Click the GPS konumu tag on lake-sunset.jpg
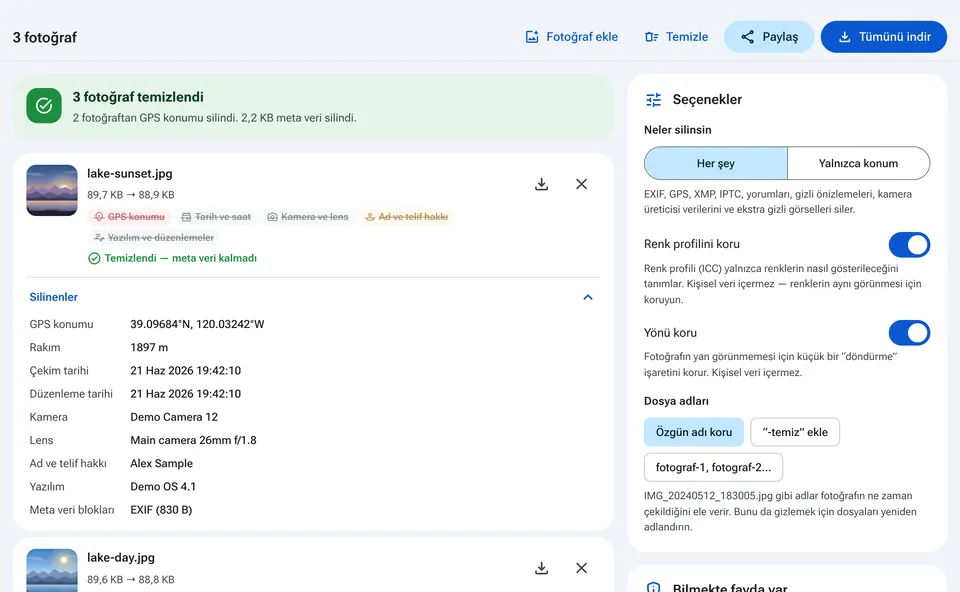 [129, 217]
